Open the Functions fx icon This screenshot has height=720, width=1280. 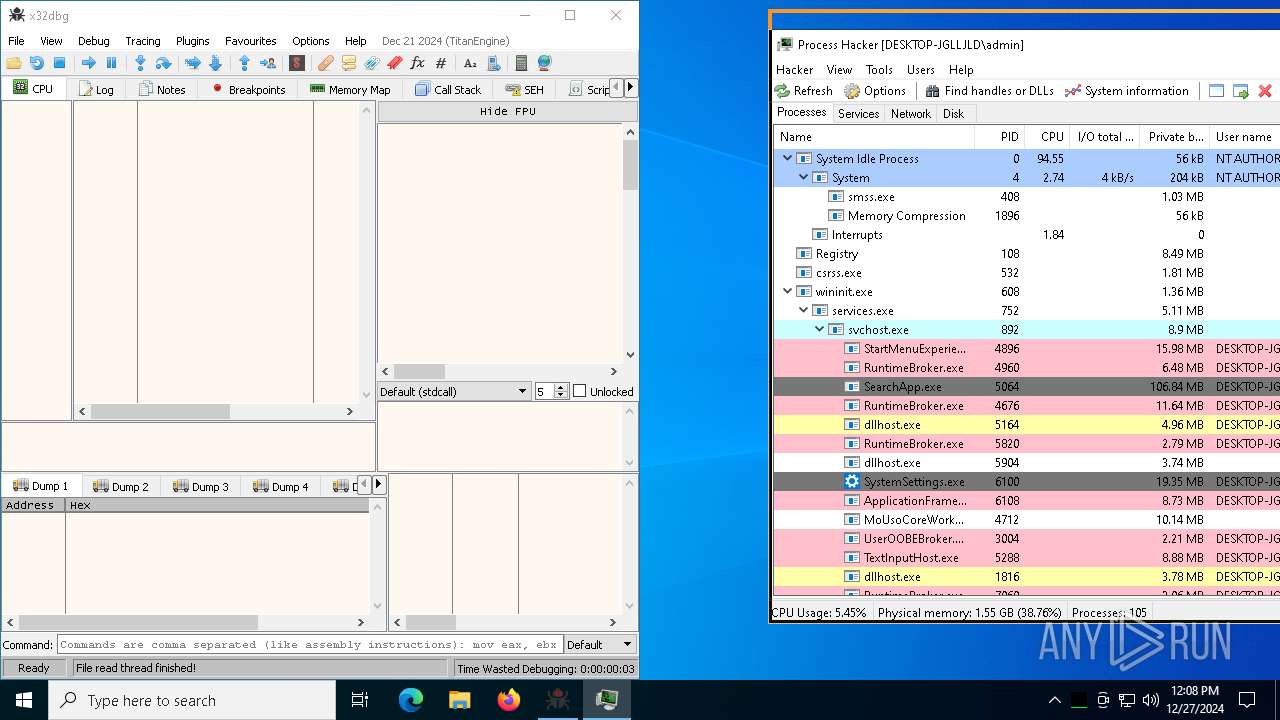click(418, 63)
